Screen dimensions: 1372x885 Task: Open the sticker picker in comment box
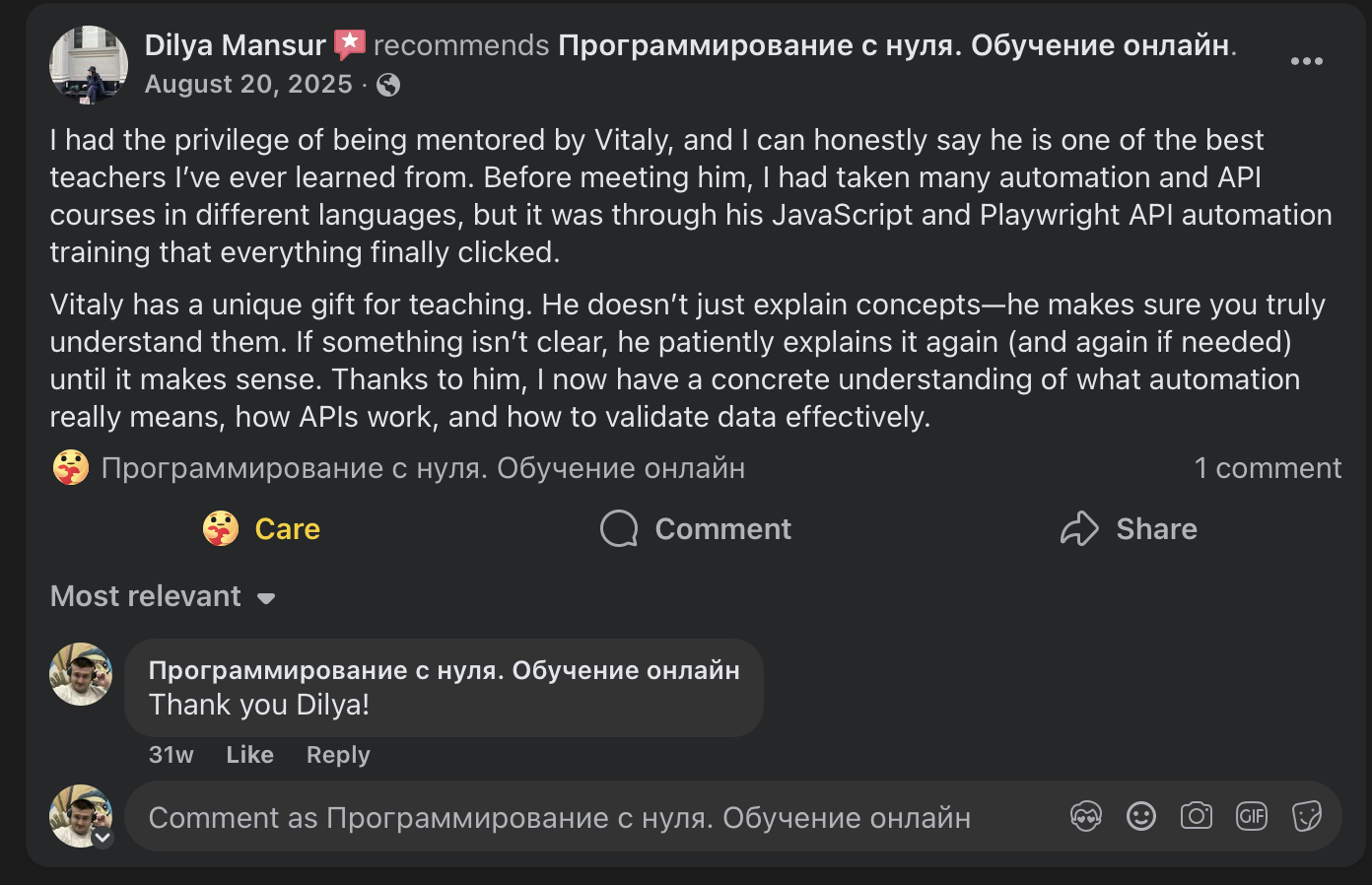1306,817
